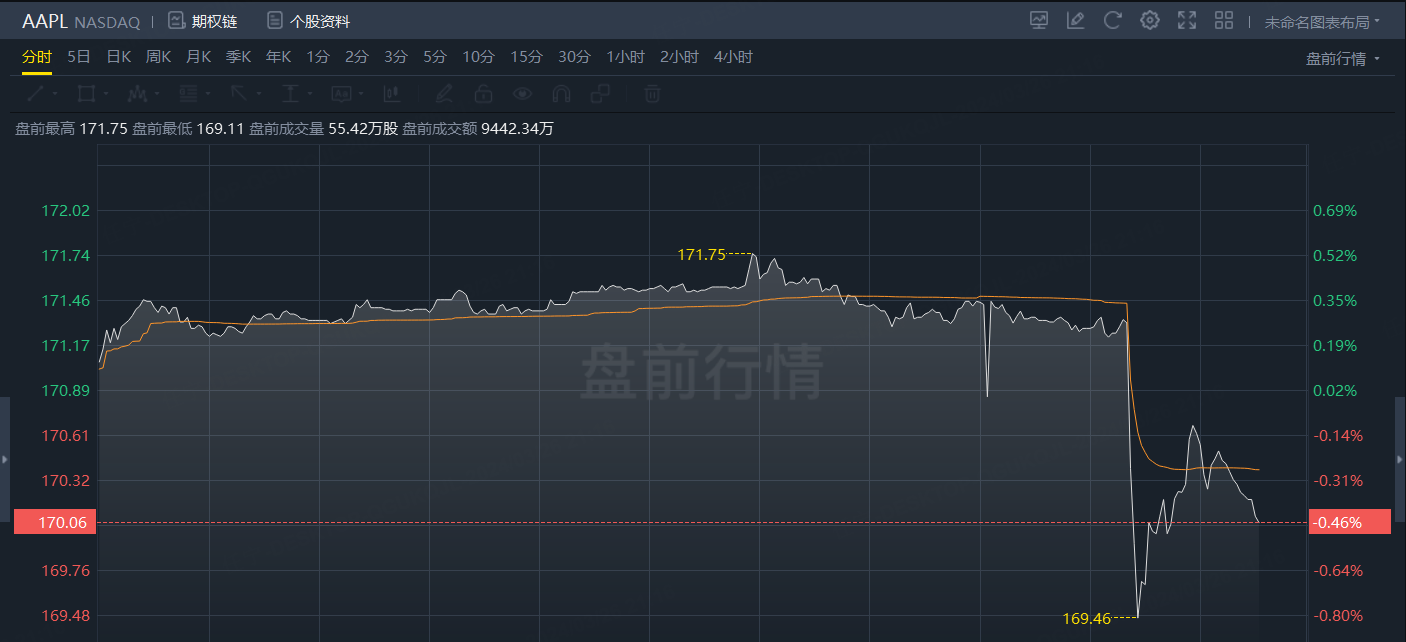The width and height of the screenshot is (1406, 642).
Task: Click the 169.46 low marker on chart
Action: pyautogui.click(x=1087, y=618)
